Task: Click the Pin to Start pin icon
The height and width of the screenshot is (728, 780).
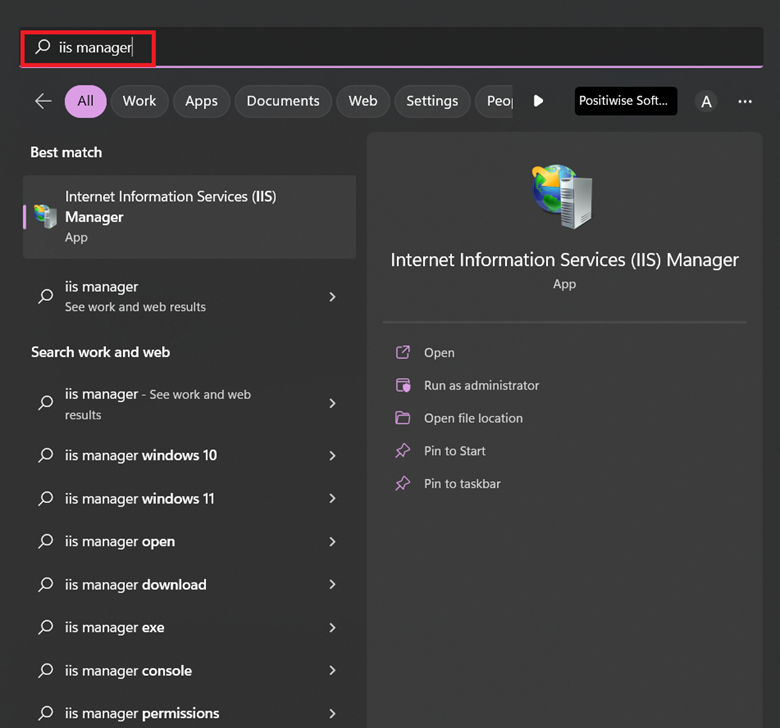Action: [x=402, y=451]
